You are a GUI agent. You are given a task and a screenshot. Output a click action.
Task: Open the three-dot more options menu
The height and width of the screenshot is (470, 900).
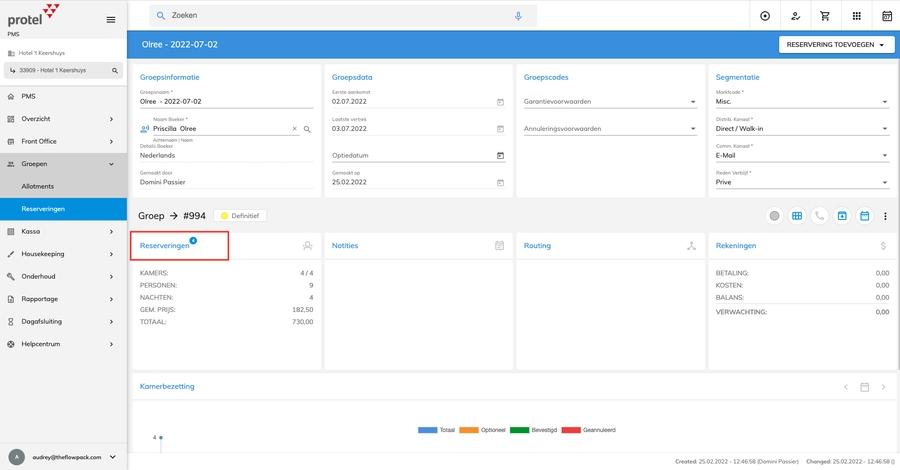tap(885, 215)
